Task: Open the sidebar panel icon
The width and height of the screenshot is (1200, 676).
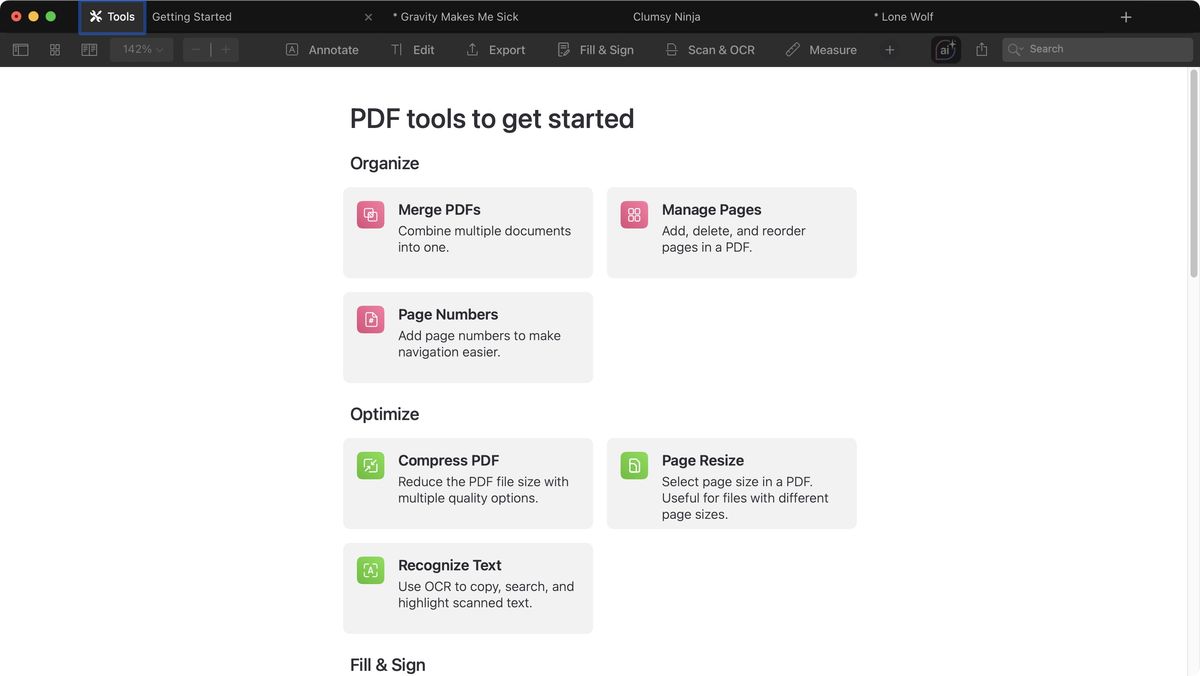Action: coord(20,48)
